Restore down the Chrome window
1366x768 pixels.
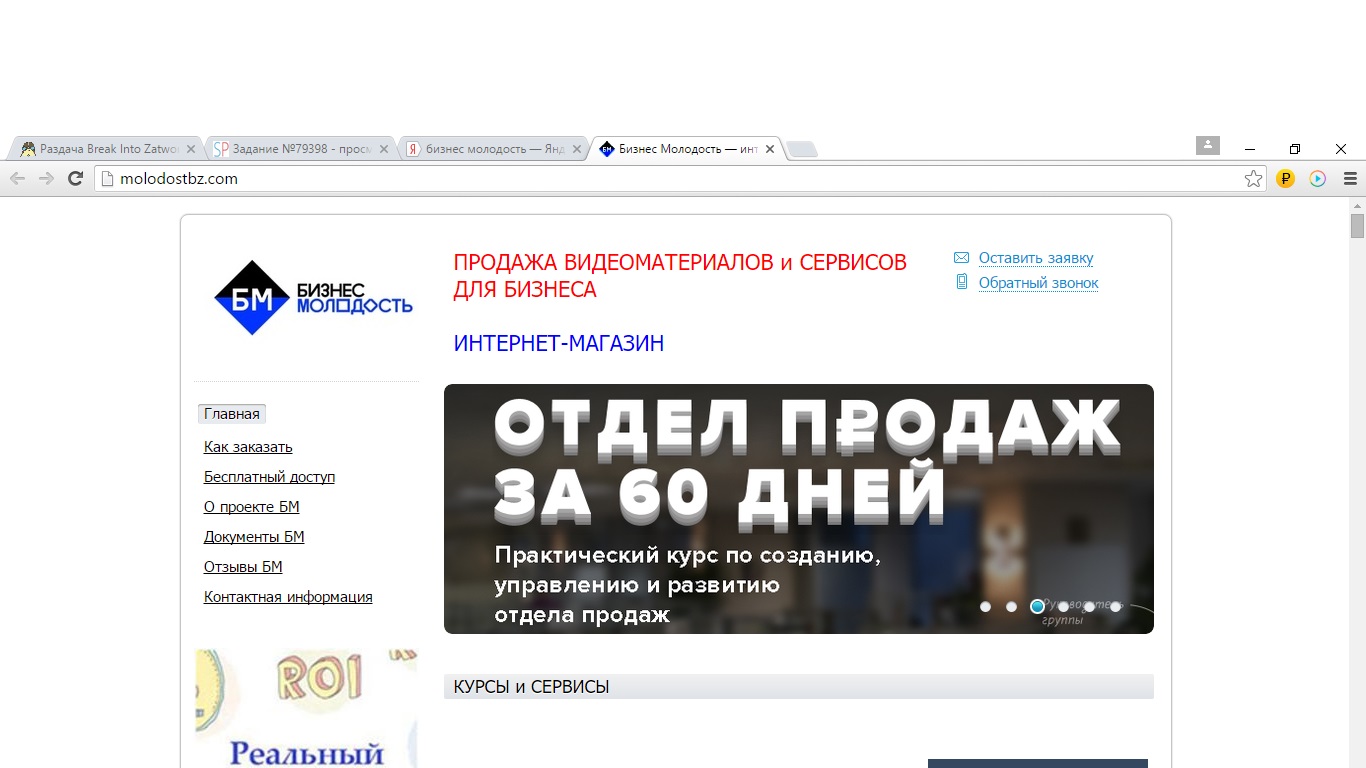tap(1295, 149)
